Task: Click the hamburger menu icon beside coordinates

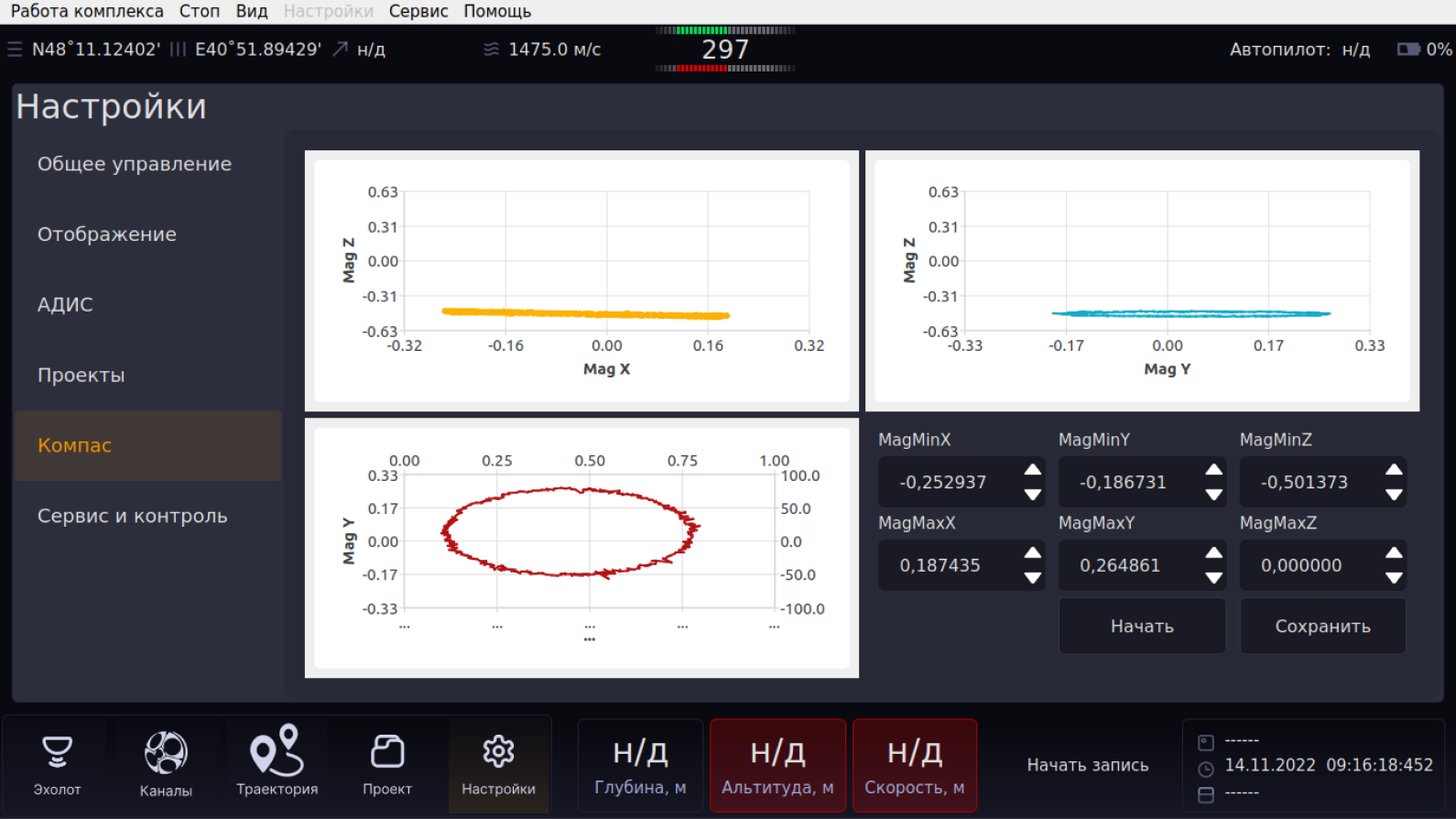Action: click(15, 49)
